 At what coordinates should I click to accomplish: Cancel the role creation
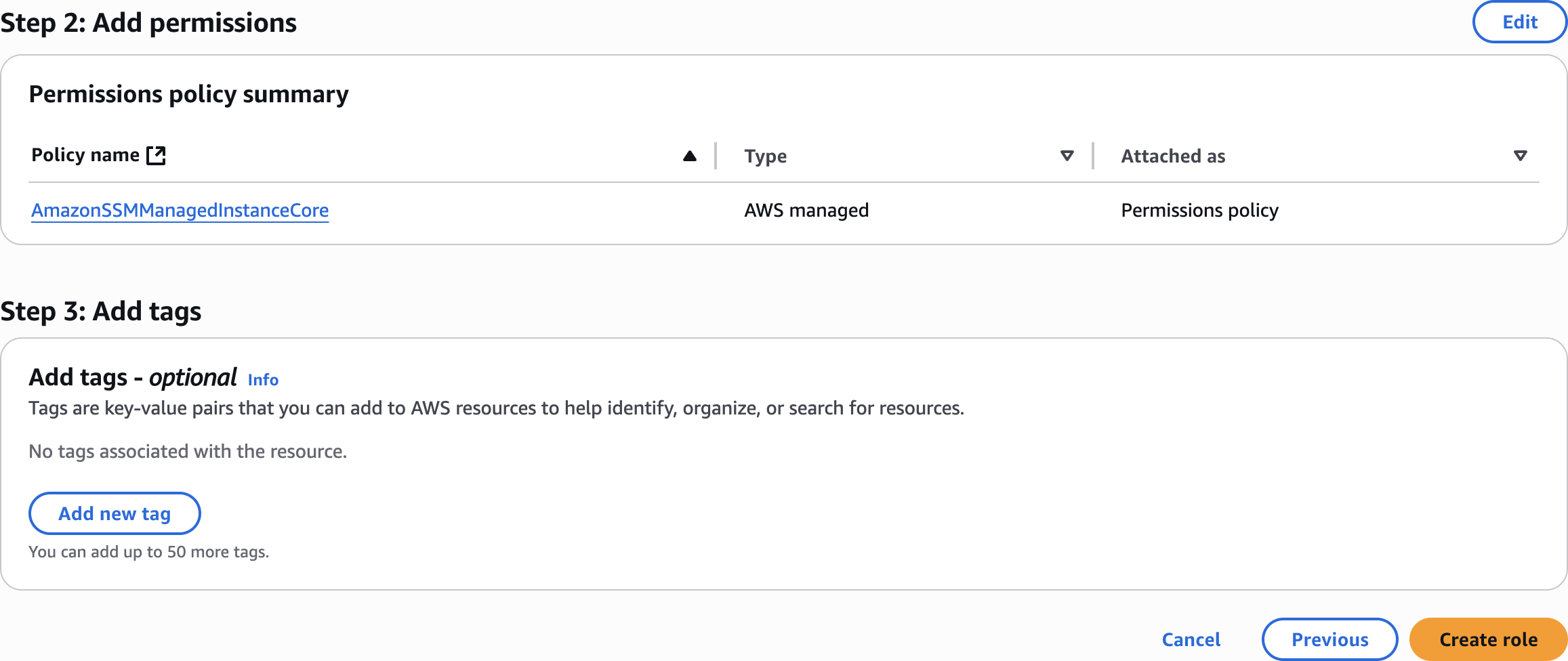(x=1191, y=639)
